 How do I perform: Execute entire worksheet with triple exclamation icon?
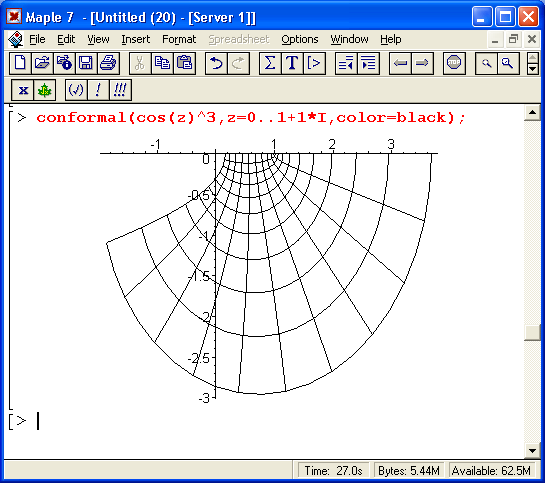pos(120,90)
